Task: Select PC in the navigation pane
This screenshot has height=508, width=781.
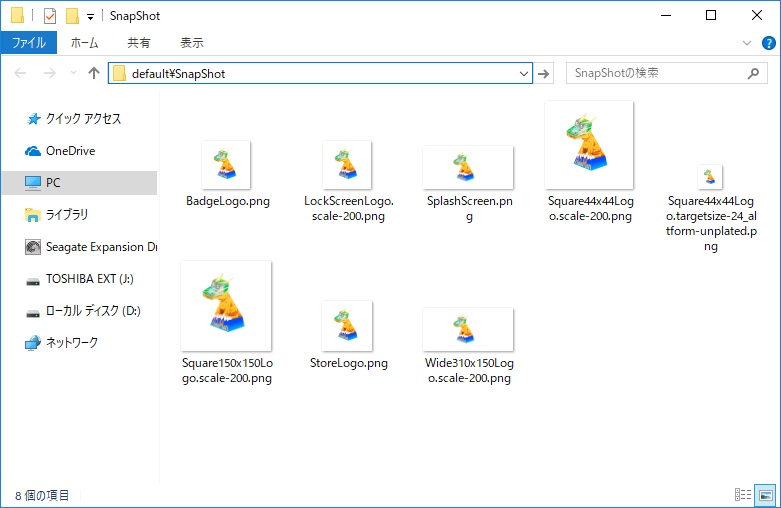Action: [x=80, y=183]
